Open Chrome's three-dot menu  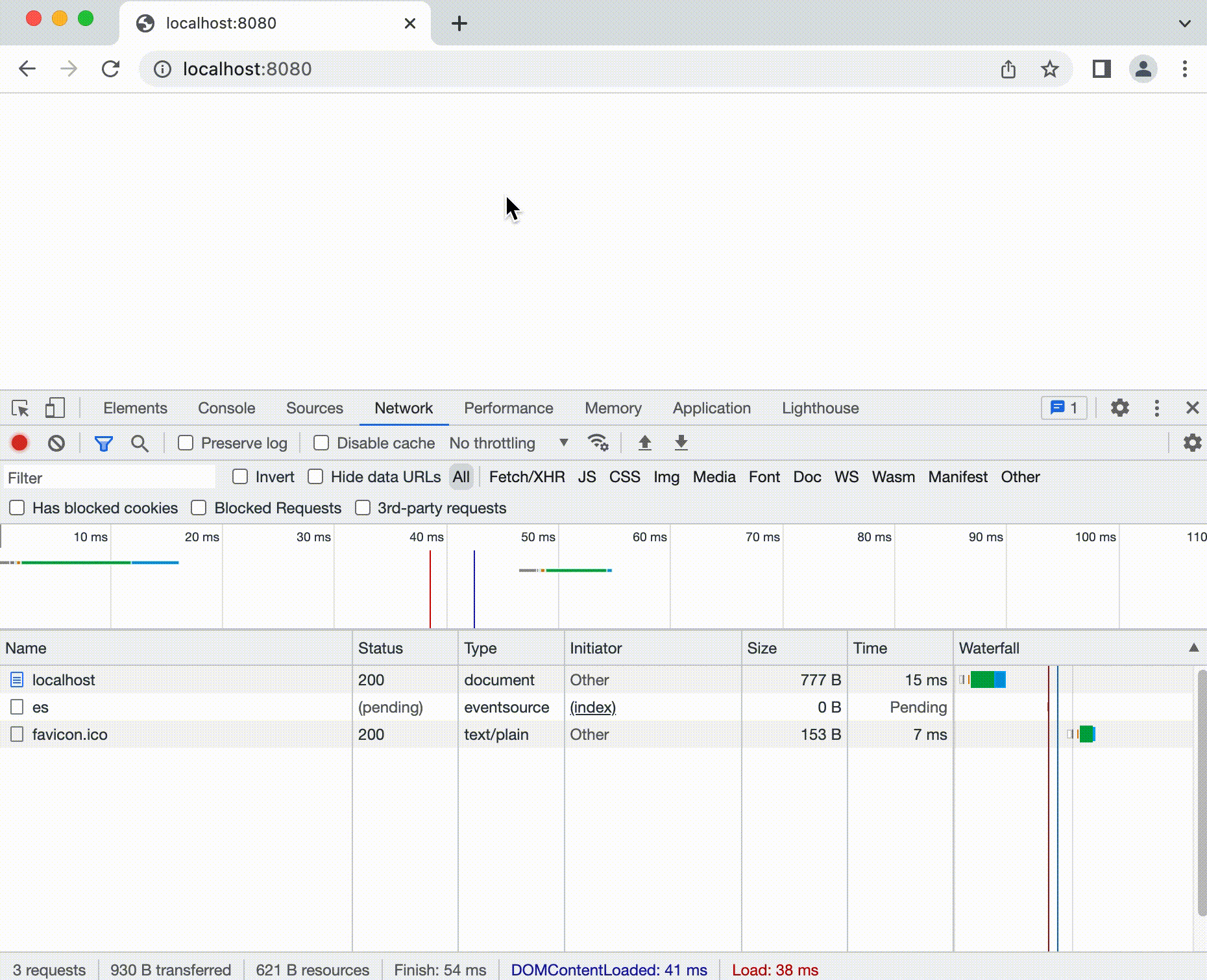[1185, 69]
